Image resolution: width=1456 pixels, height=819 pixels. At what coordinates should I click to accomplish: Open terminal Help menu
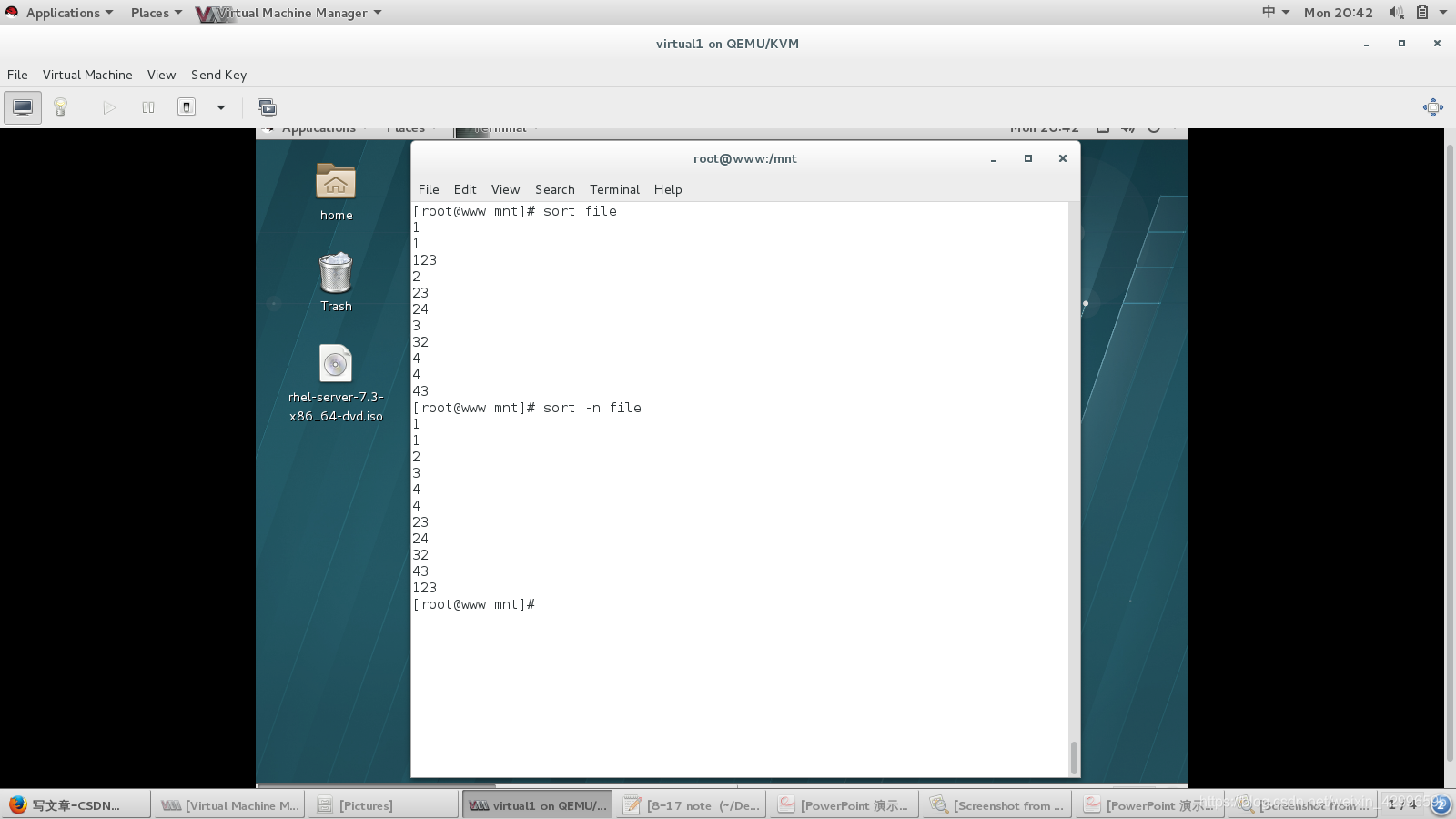point(668,189)
